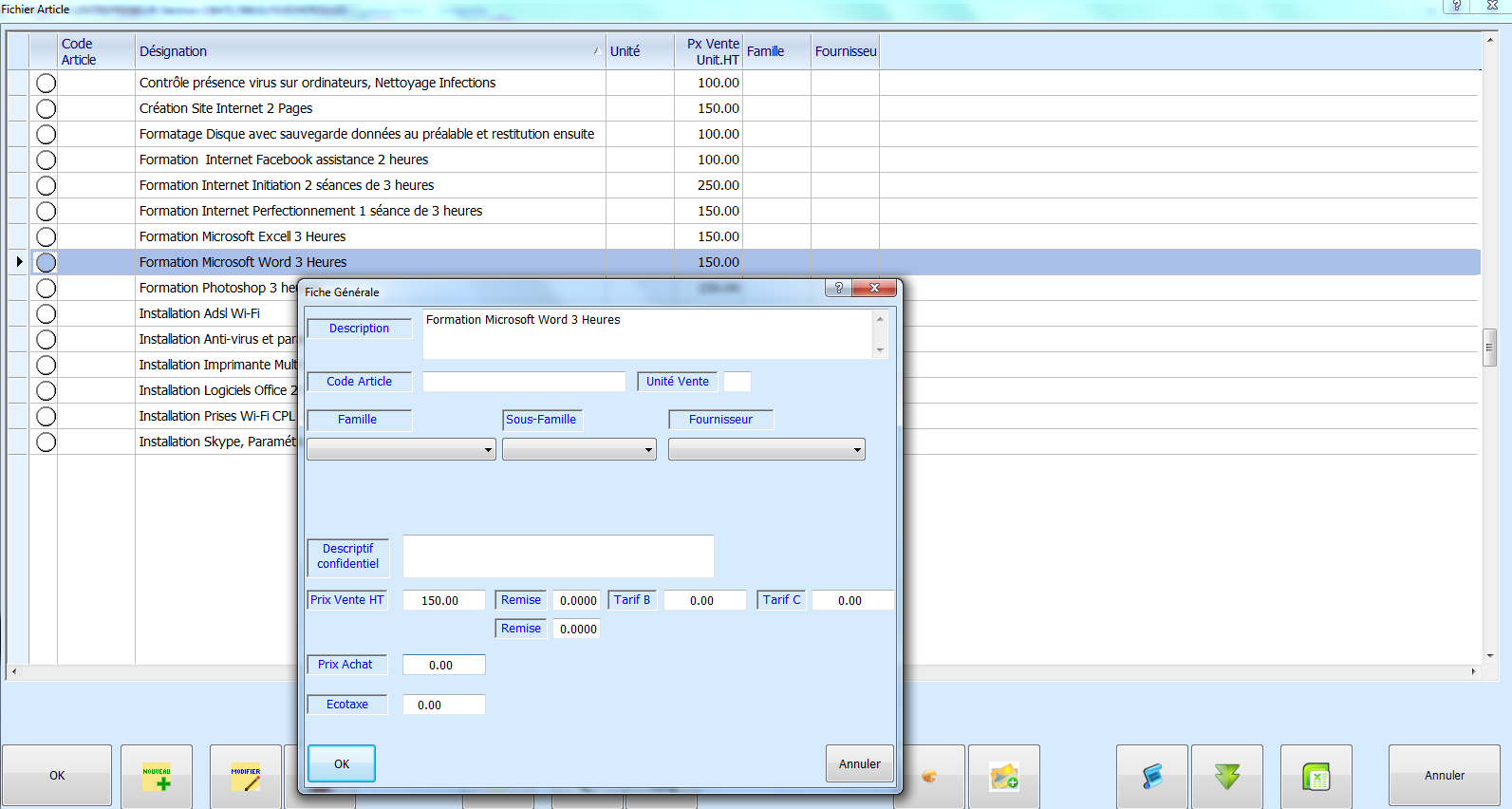The width and height of the screenshot is (1512, 809).
Task: Confirm with OK in Fiche Générale dialog
Action: pos(342,763)
